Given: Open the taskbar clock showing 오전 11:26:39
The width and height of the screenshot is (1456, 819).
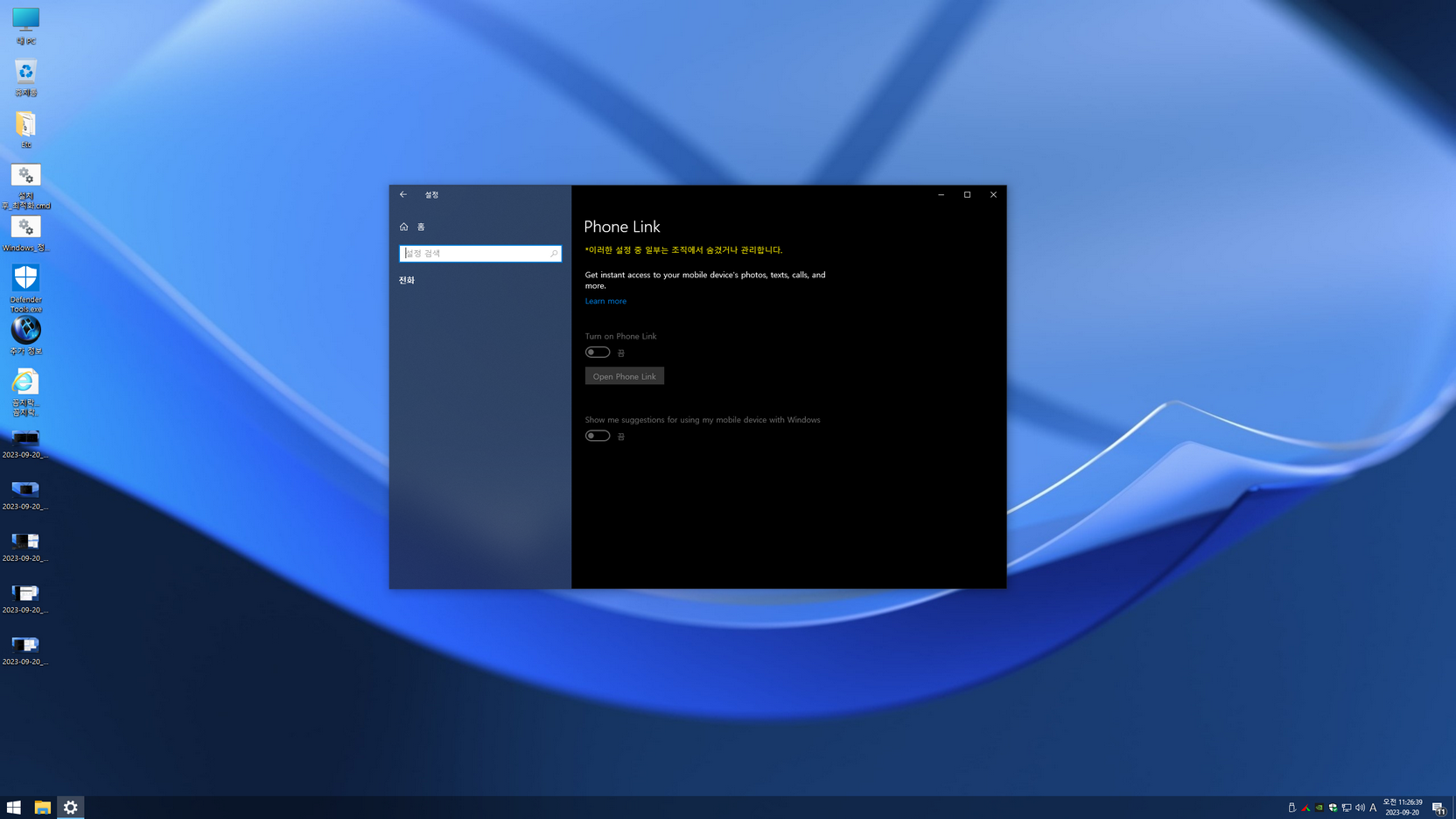Looking at the screenshot, I should [1403, 808].
